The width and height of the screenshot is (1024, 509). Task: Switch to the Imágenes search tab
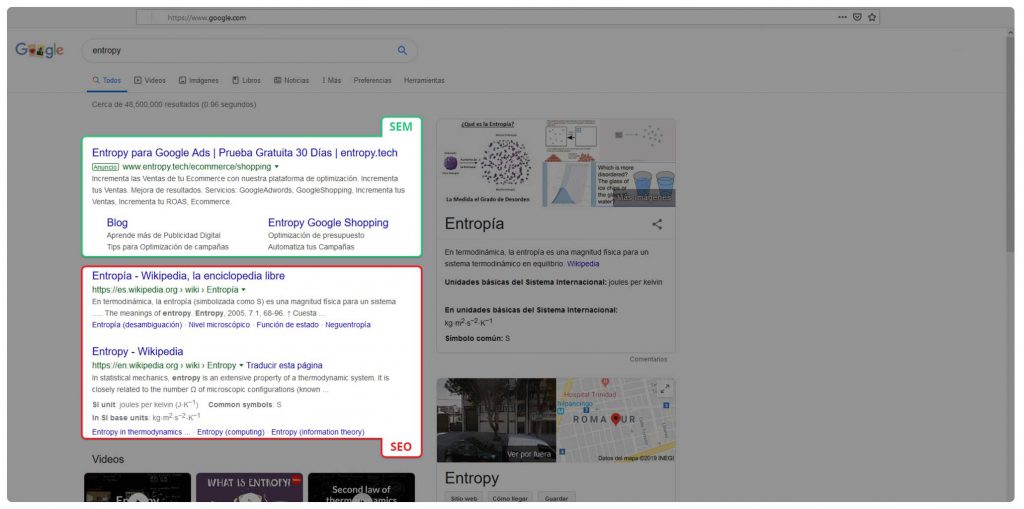point(199,80)
